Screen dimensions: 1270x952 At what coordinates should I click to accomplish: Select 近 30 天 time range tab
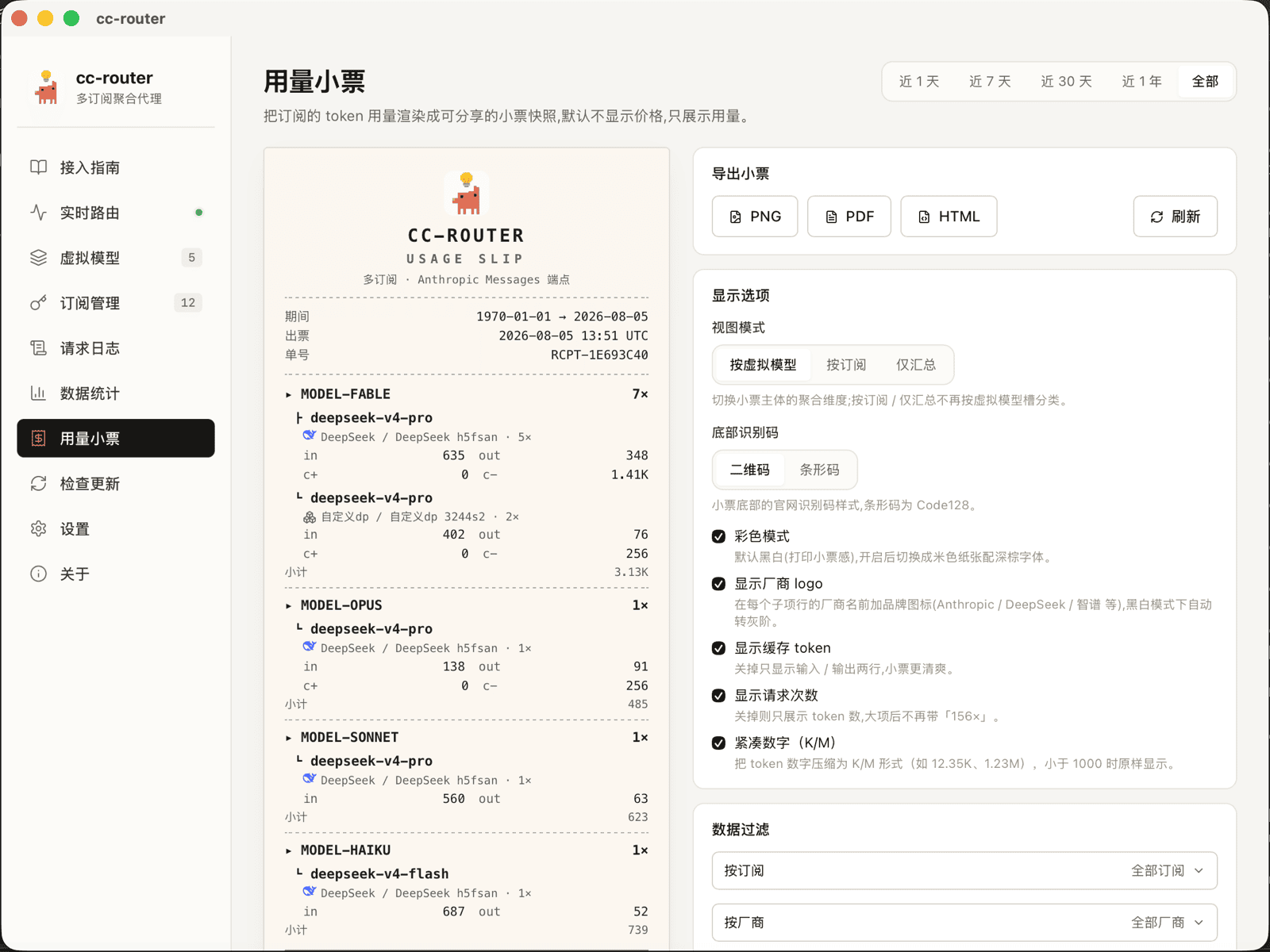coord(1066,82)
